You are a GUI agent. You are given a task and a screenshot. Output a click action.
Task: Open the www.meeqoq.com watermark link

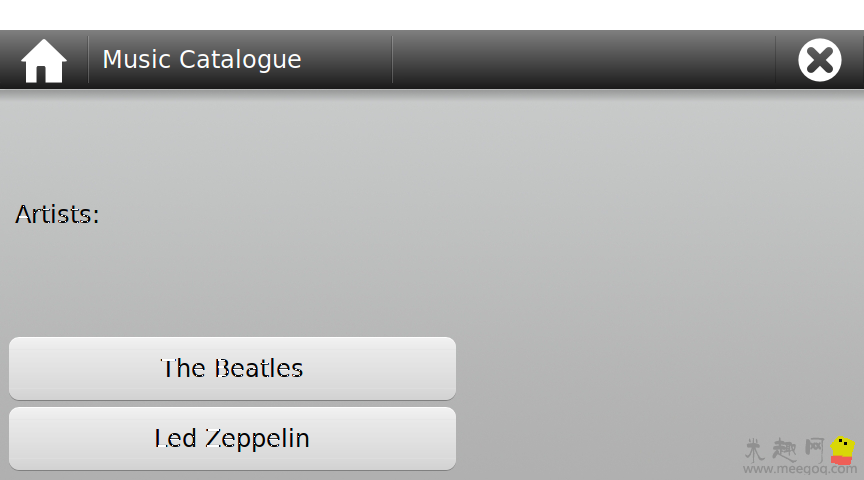(800, 469)
